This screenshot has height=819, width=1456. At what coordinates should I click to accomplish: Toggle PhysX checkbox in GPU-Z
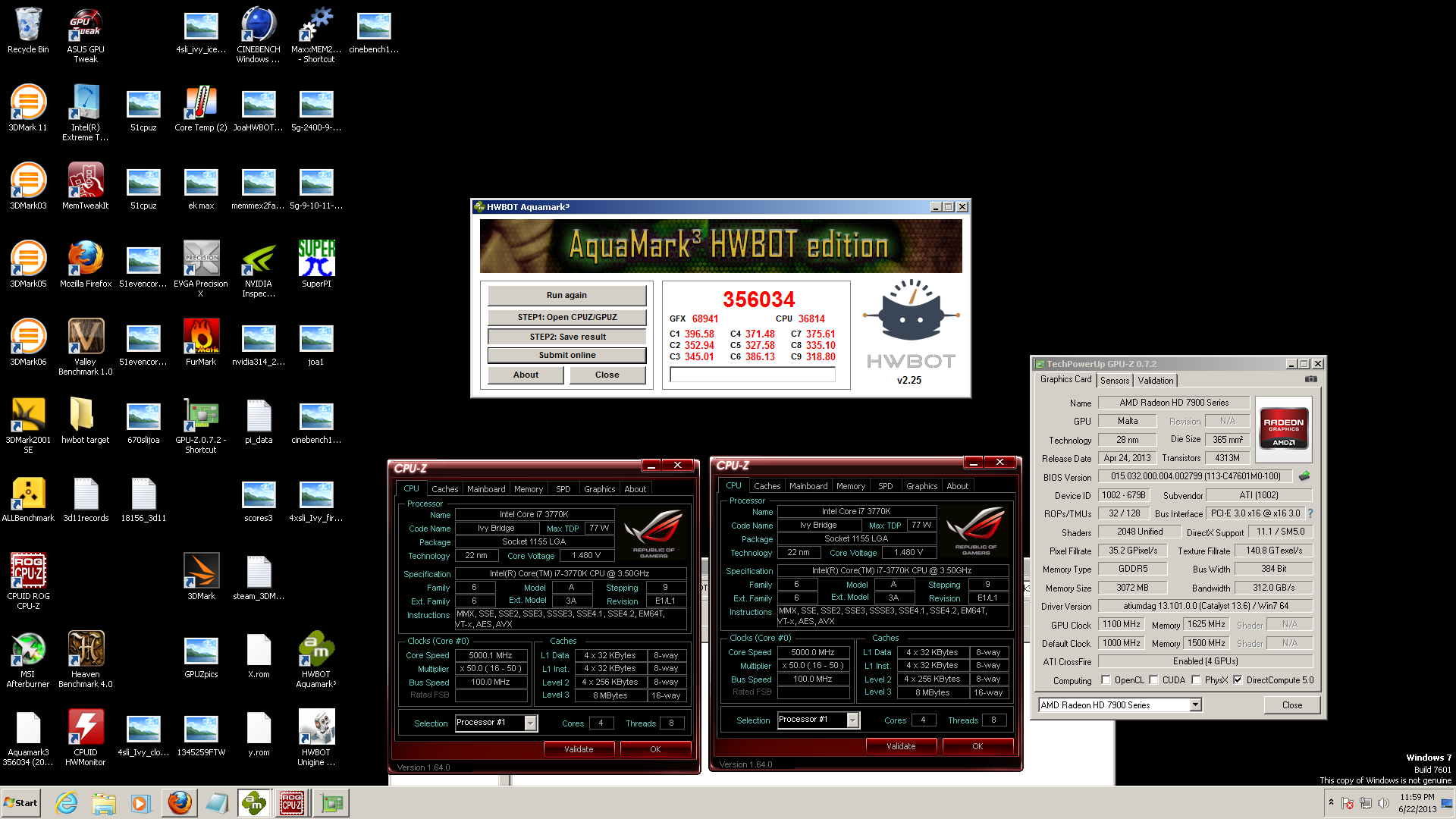click(x=1197, y=680)
